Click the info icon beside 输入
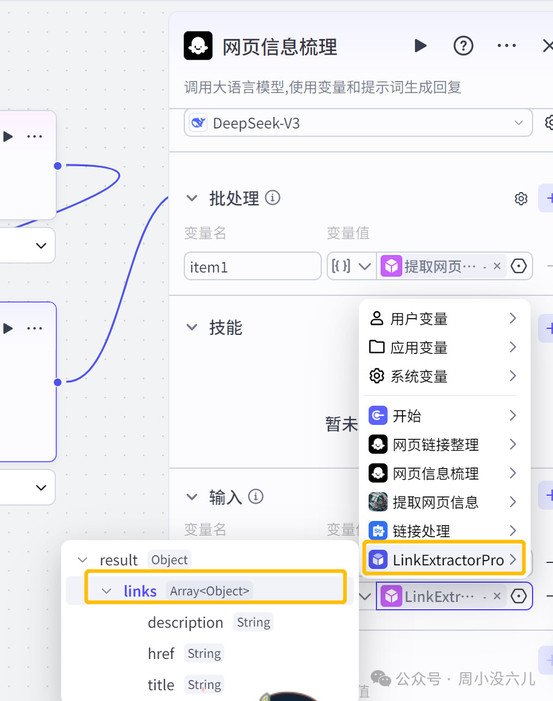553x701 pixels. (256, 496)
